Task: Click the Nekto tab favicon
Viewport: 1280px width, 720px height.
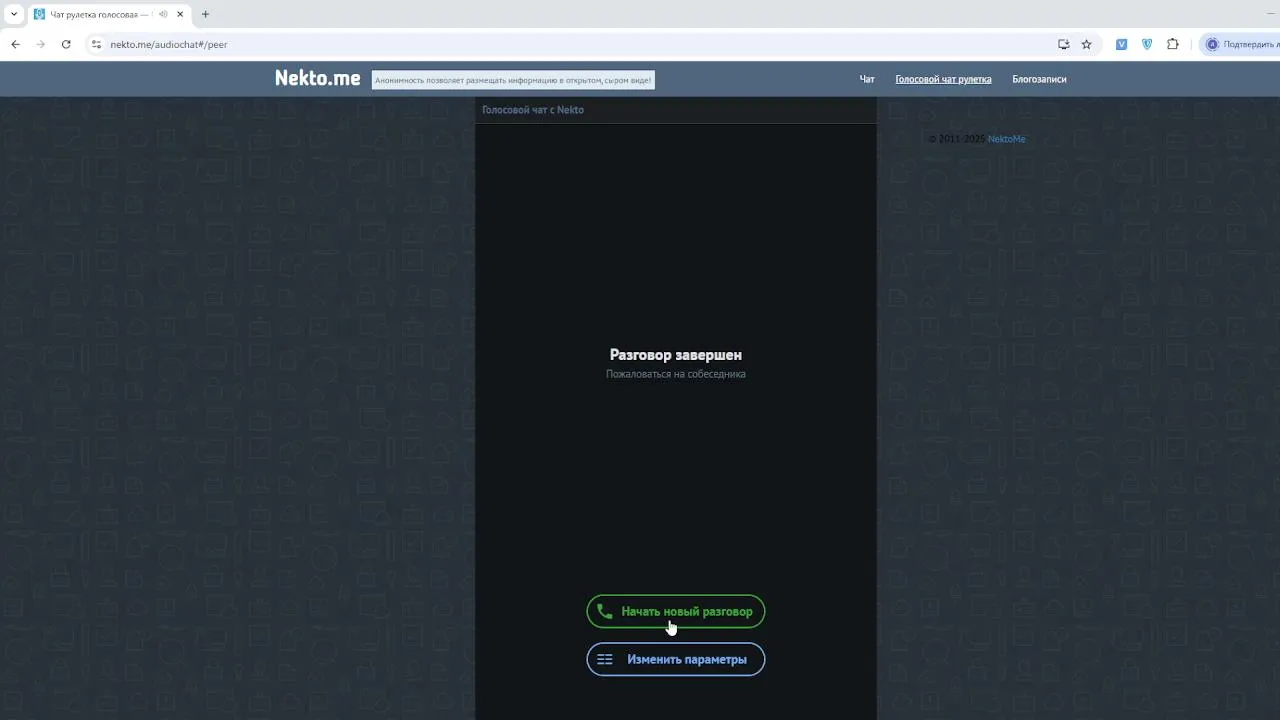Action: tap(40, 14)
